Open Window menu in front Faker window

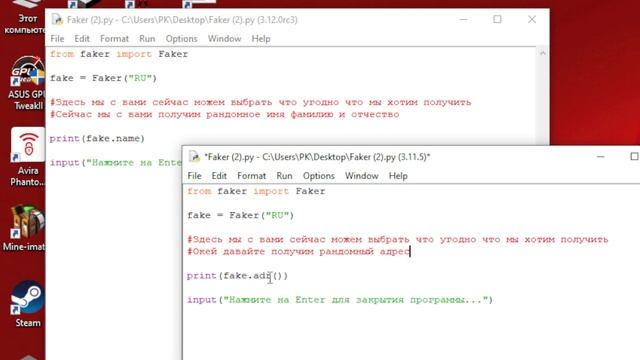[x=361, y=176]
